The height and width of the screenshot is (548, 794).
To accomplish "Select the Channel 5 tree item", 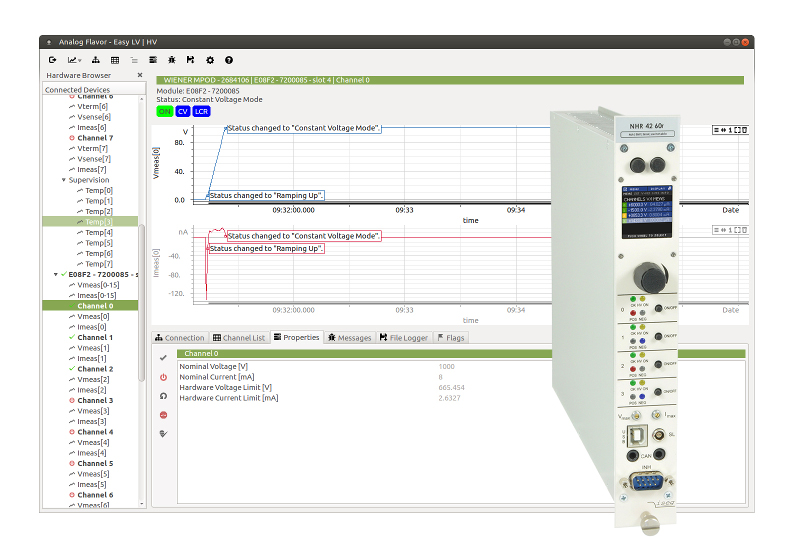I will click(x=95, y=463).
